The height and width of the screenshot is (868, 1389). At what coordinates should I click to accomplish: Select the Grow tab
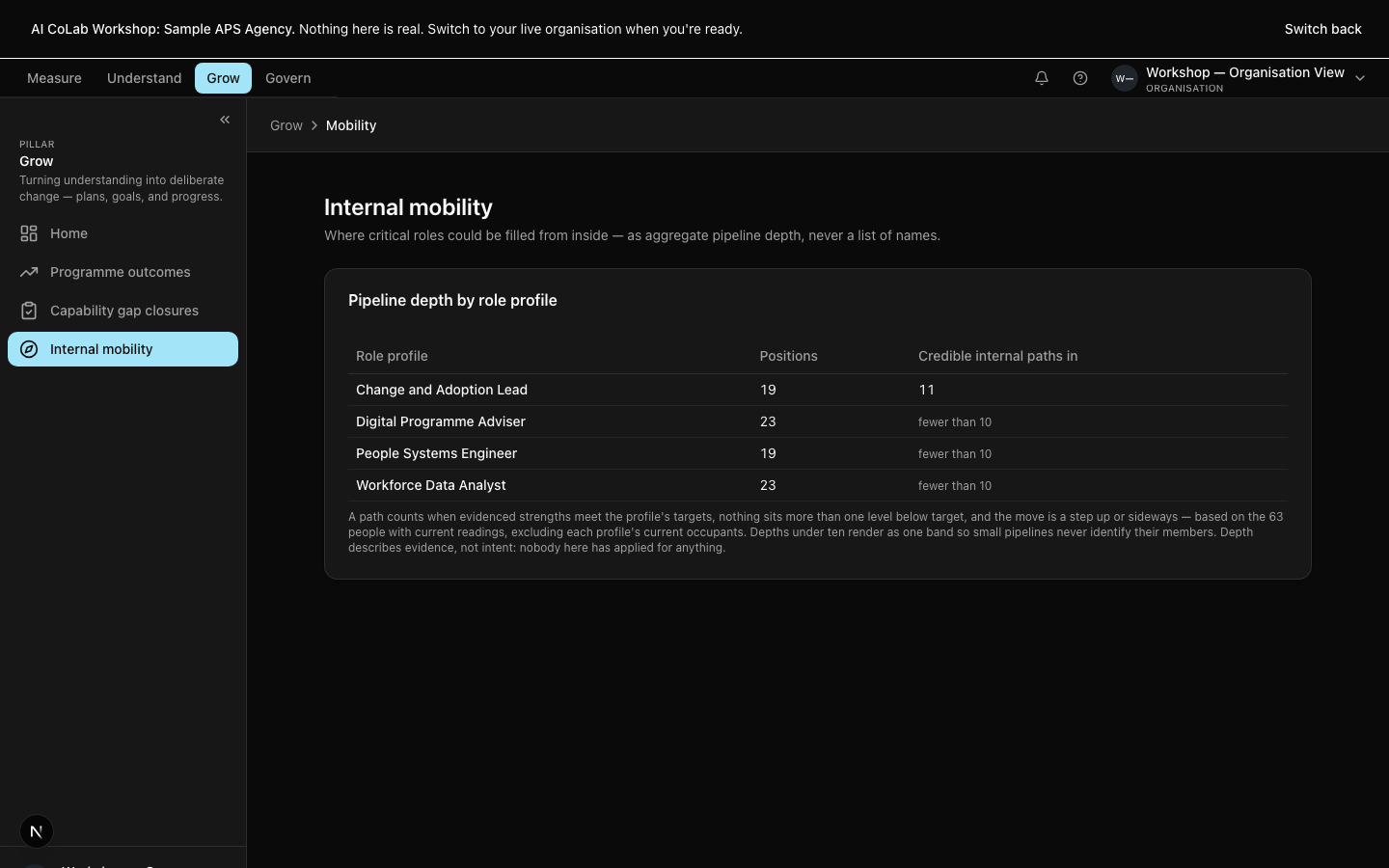click(x=223, y=78)
